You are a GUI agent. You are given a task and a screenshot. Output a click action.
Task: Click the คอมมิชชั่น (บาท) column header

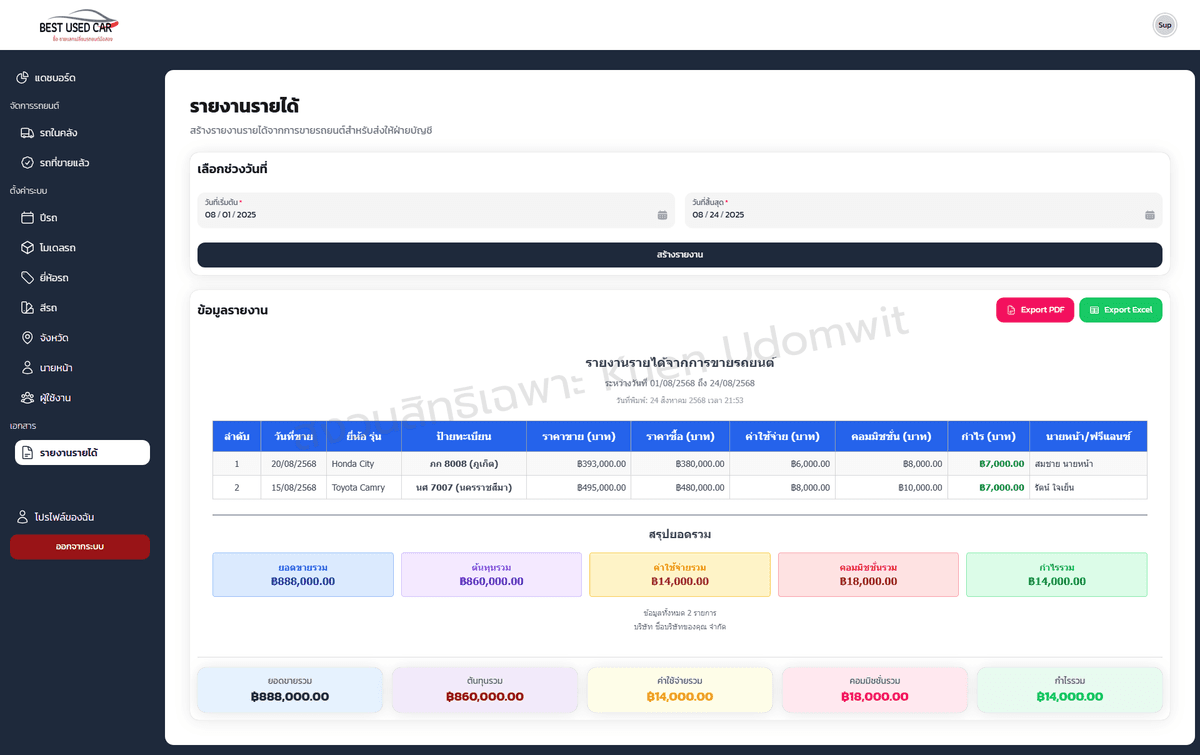pyautogui.click(x=892, y=437)
